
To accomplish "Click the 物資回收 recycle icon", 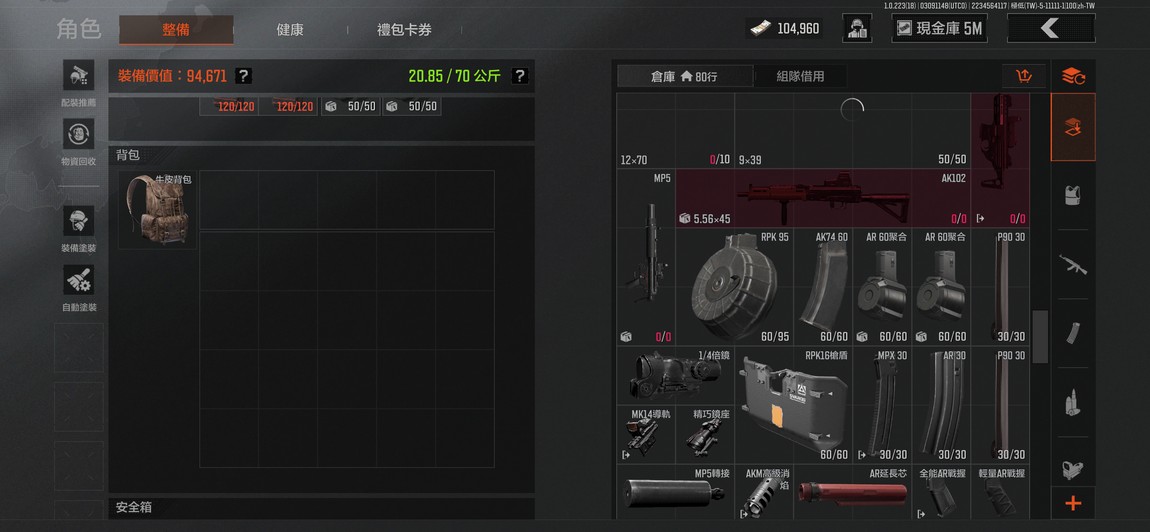I will pos(78,135).
